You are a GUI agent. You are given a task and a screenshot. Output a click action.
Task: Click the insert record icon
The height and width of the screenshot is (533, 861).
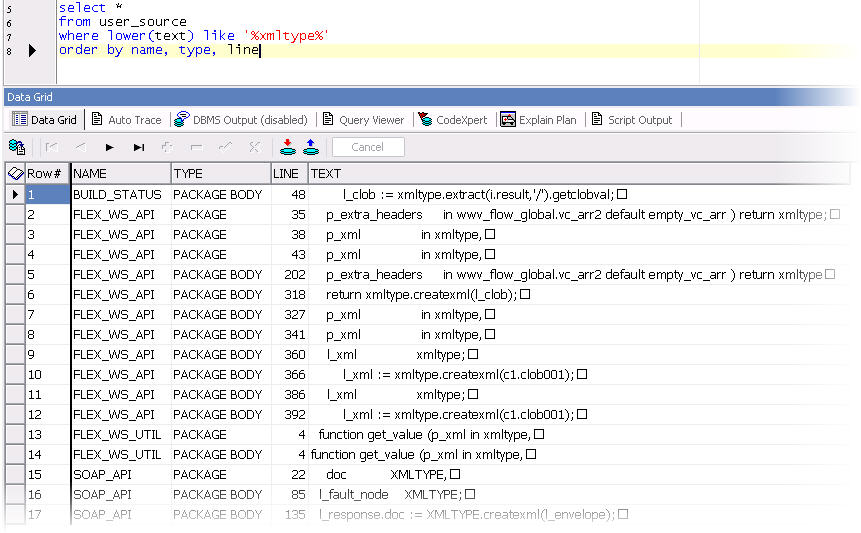pos(167,147)
